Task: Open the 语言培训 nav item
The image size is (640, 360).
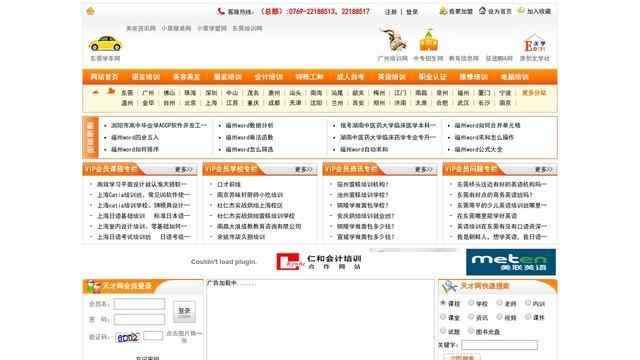Action: 146,77
